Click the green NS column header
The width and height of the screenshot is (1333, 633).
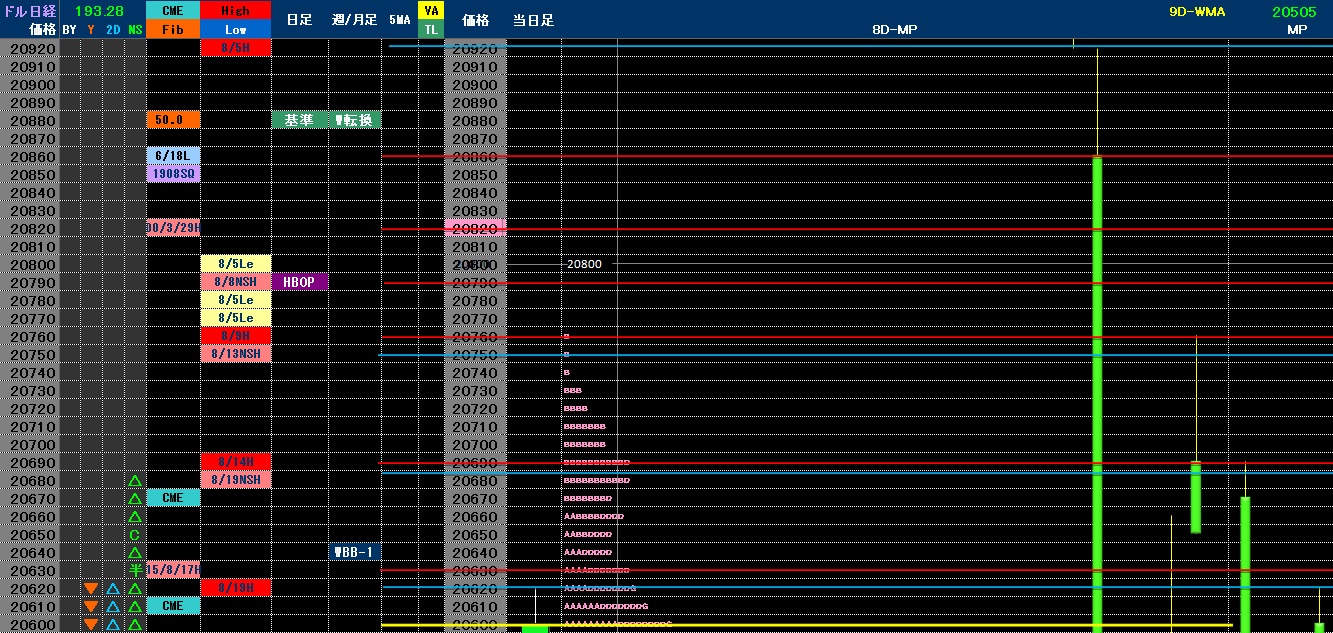pyautogui.click(x=135, y=30)
